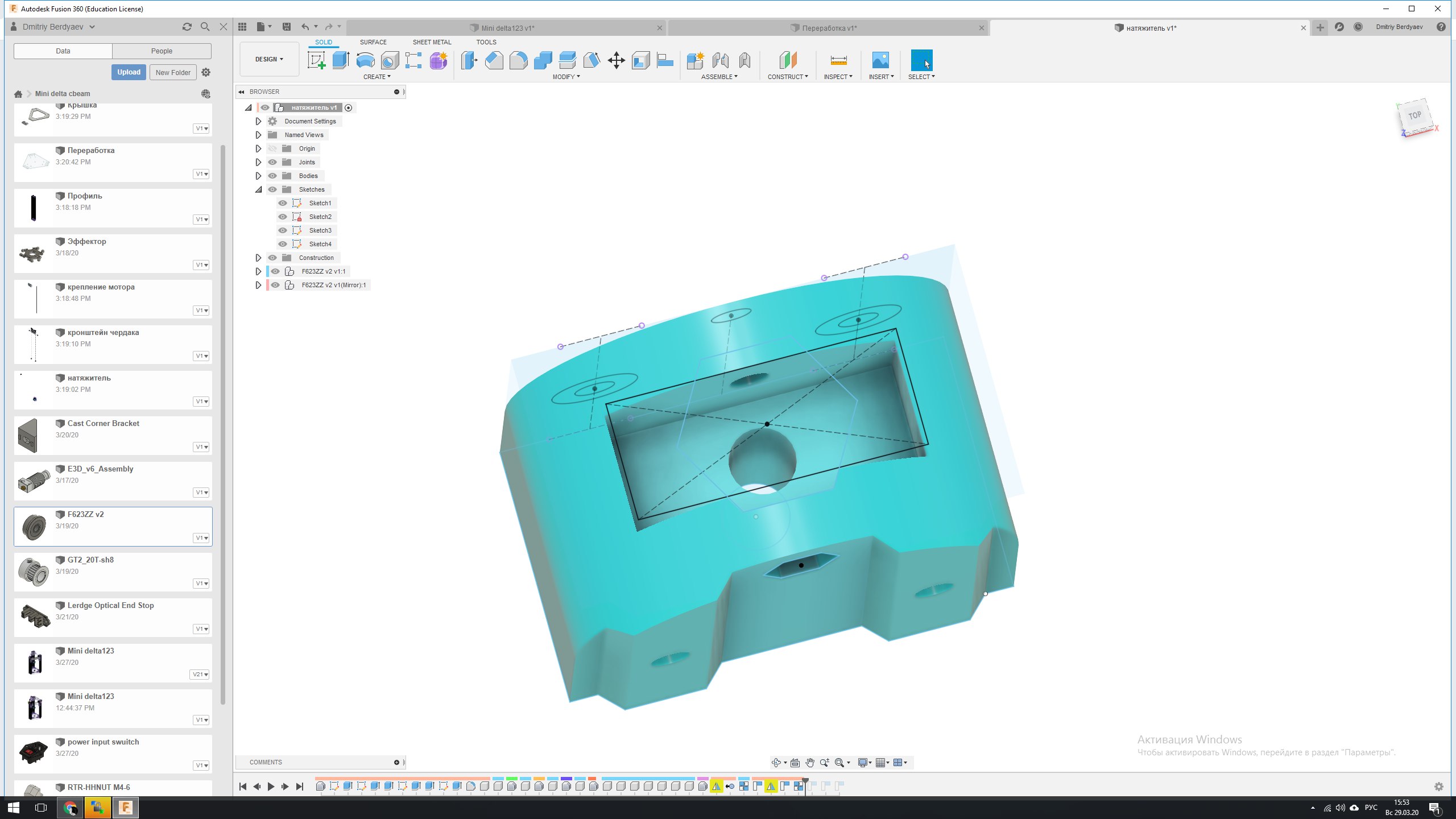Select the New Component tool
Screen dimensions: 1456x819
tap(695, 60)
